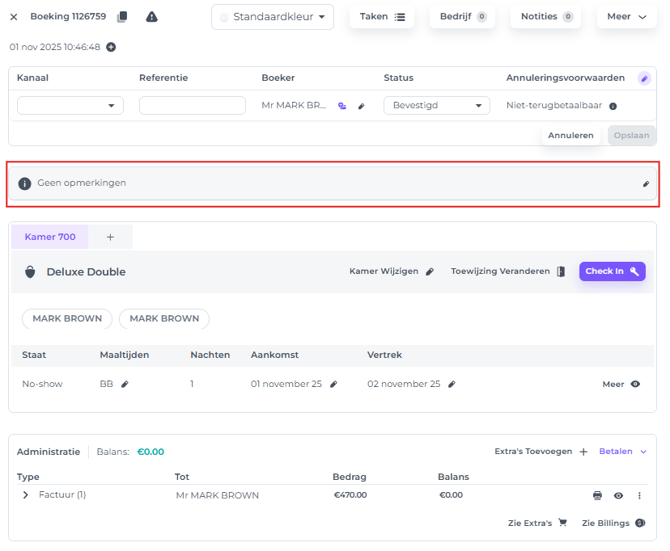Open the Standaardkleur color dropdown
Image resolution: width=670 pixels, height=551 pixels.
pos(273,17)
